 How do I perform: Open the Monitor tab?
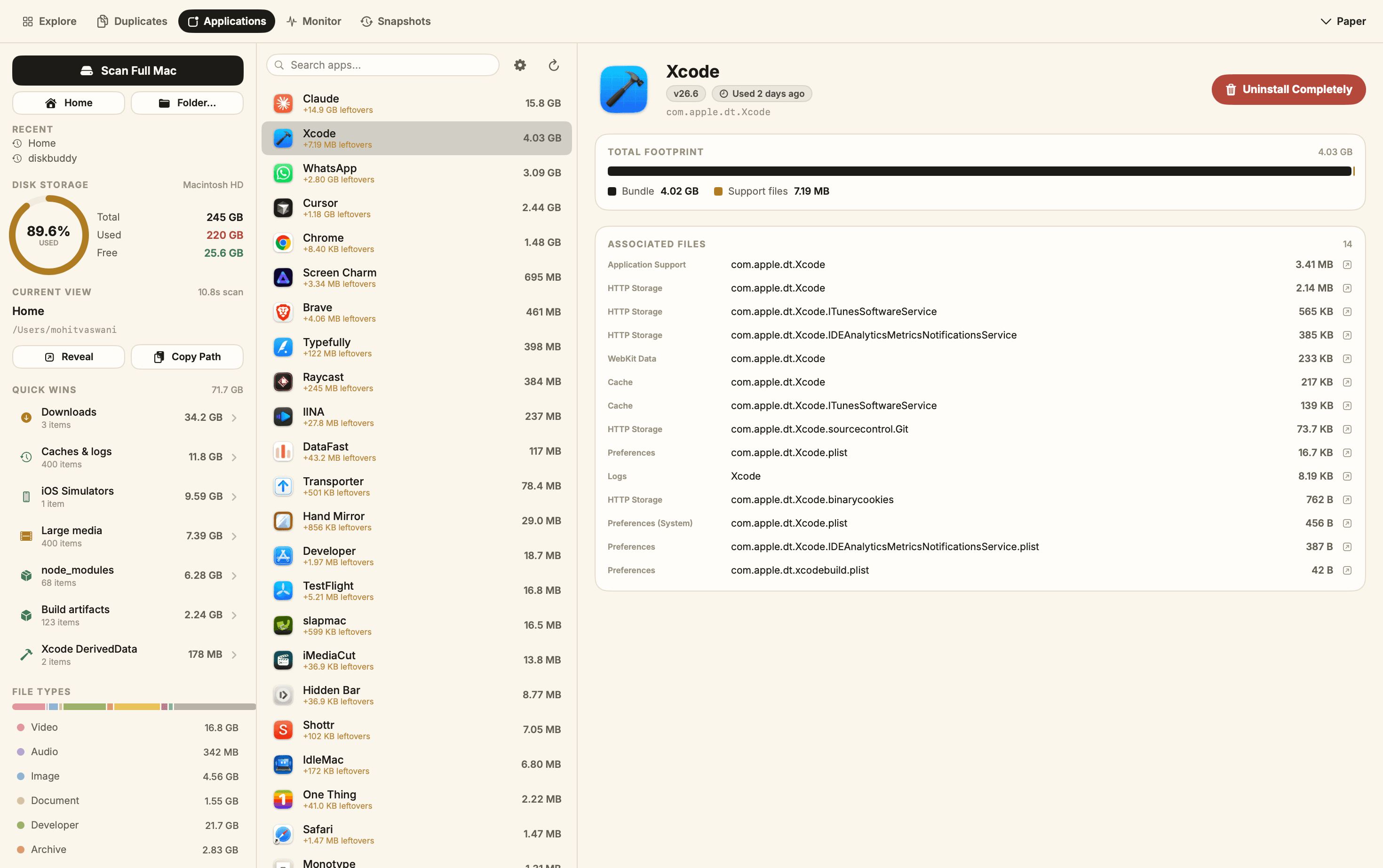(314, 21)
